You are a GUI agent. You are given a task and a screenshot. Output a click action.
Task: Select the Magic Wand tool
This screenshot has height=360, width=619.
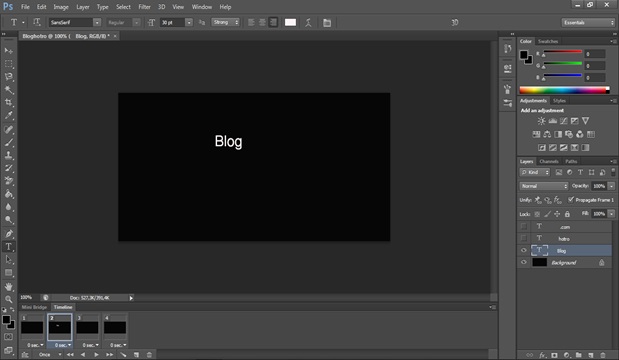click(x=9, y=90)
